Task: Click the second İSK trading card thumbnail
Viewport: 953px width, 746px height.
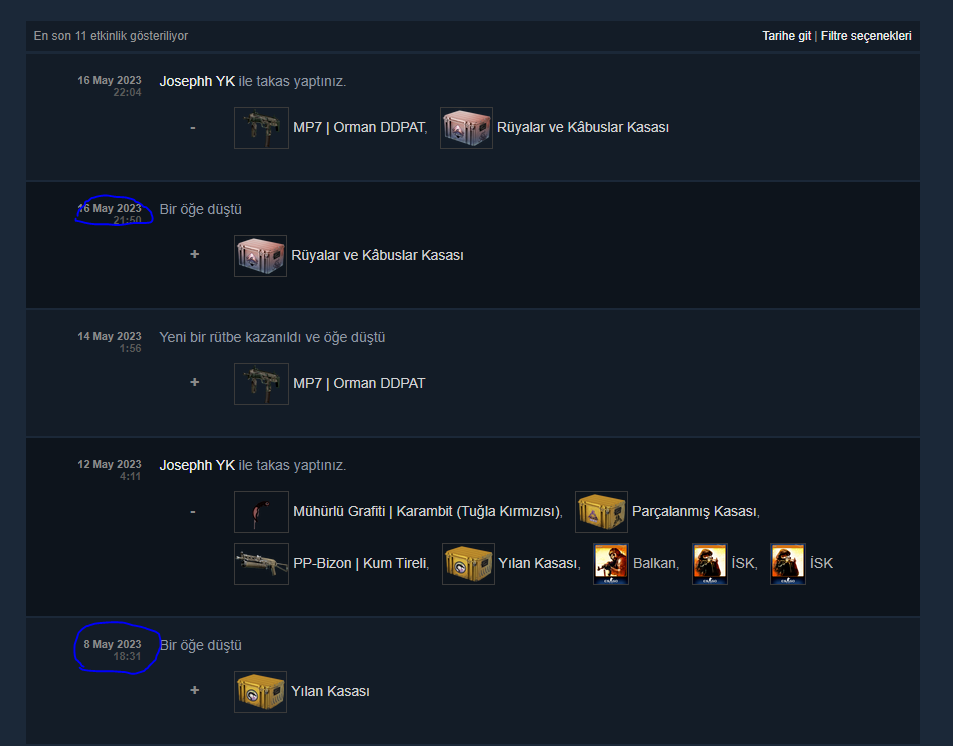Action: click(x=788, y=564)
